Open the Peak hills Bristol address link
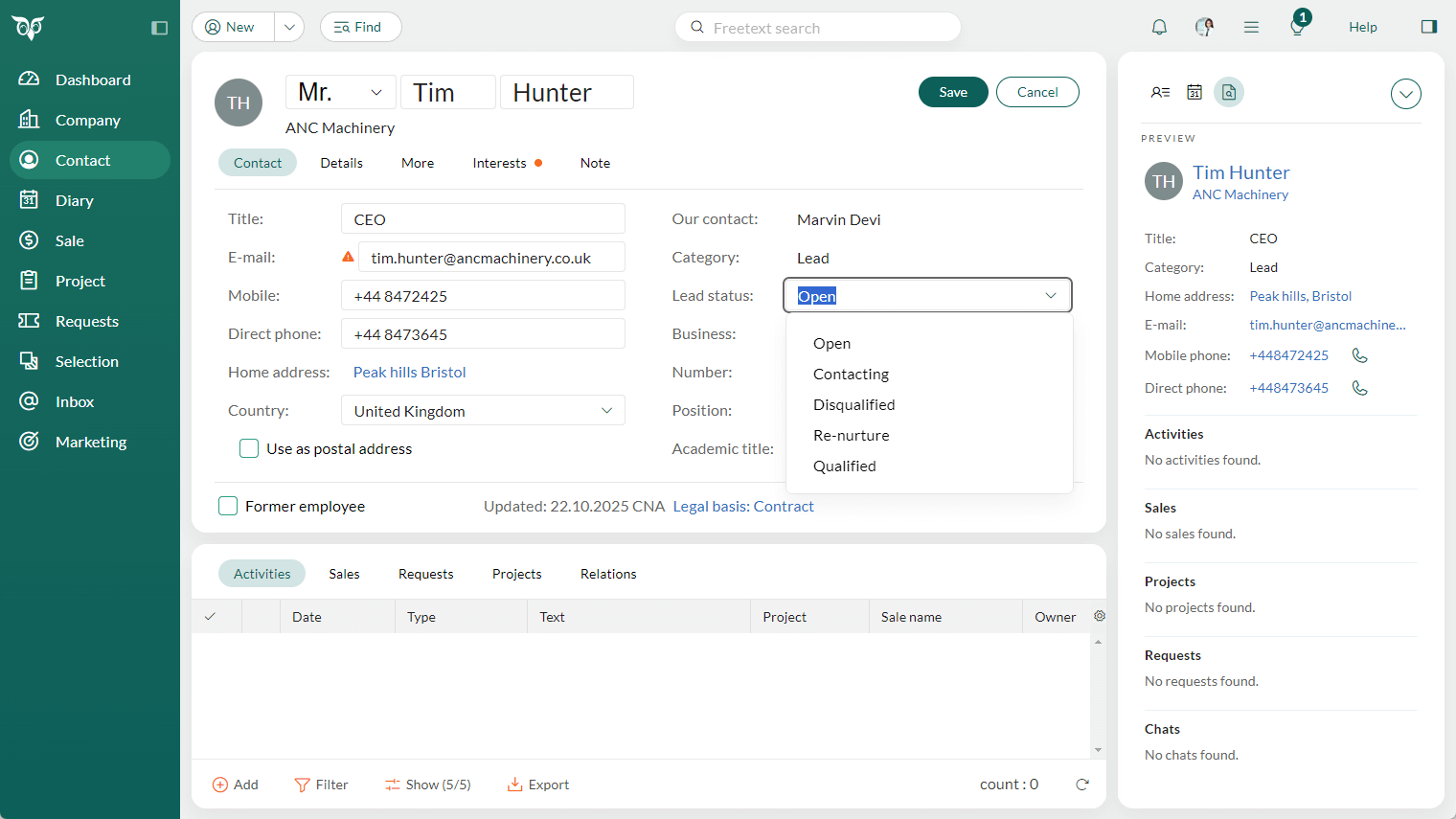The width and height of the screenshot is (1456, 819). 410,372
